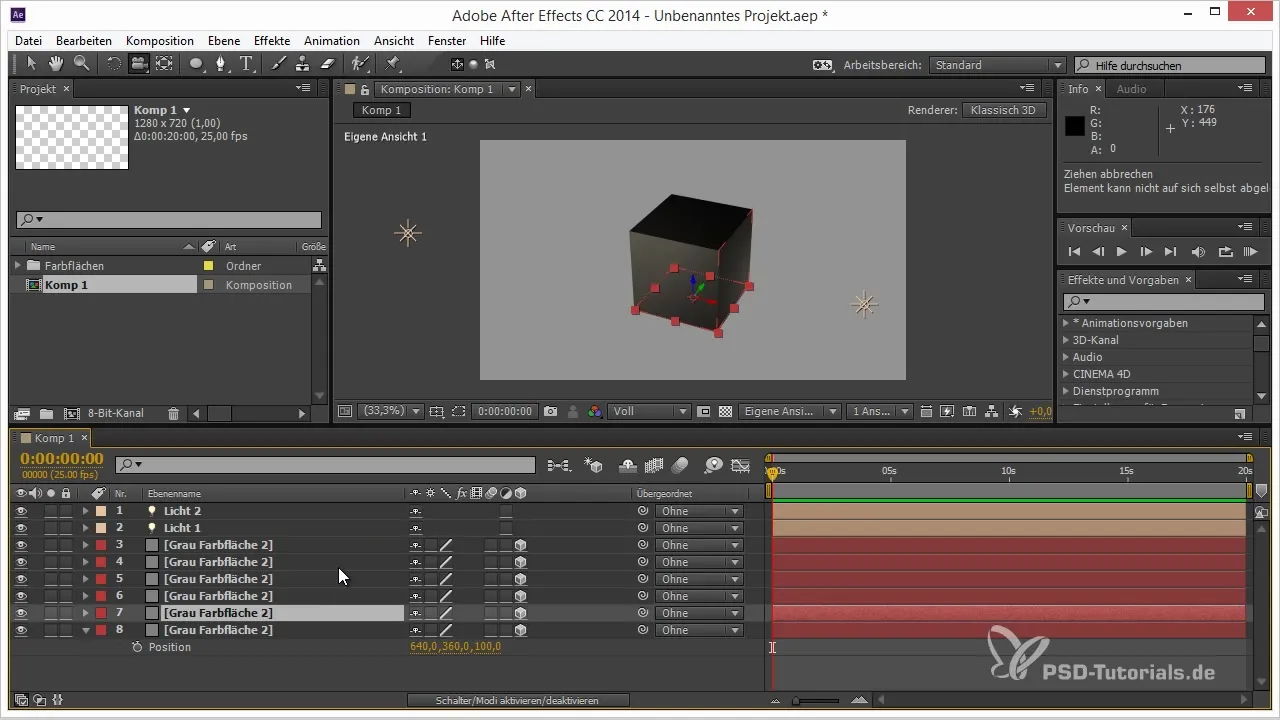Toggle visibility of layer 5
The width and height of the screenshot is (1280, 720).
tap(21, 579)
